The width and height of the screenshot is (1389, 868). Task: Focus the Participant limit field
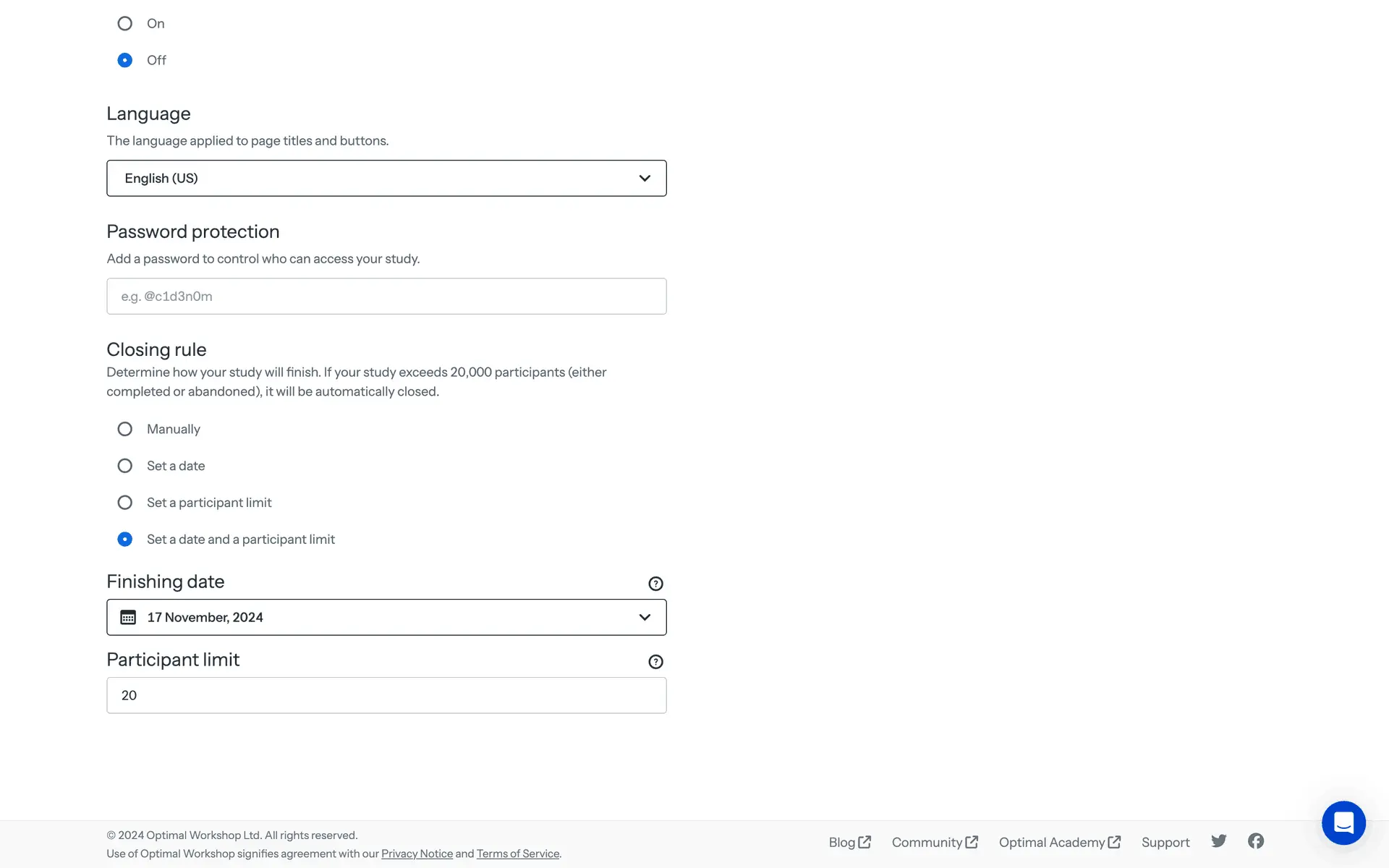[386, 695]
